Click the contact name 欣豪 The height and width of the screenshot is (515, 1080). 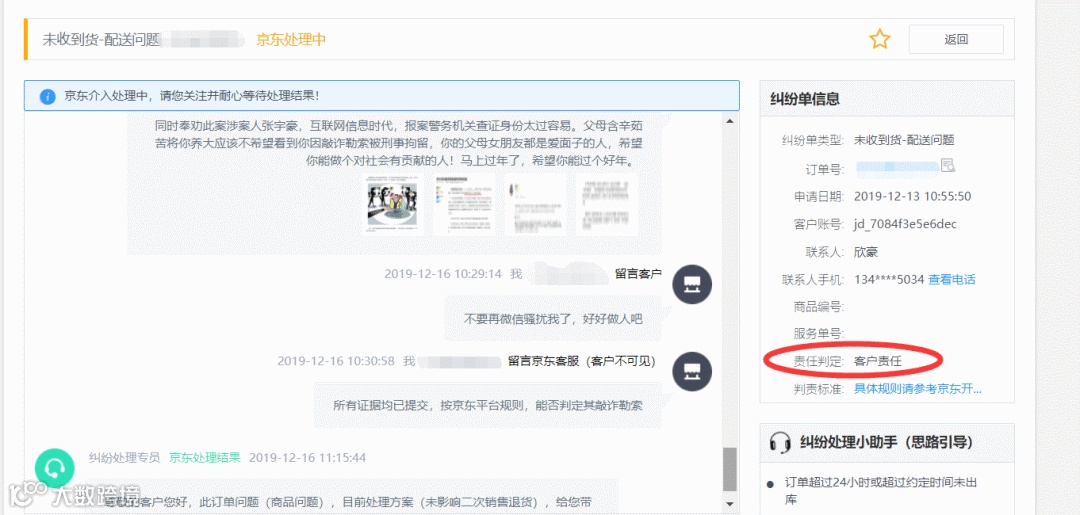[866, 252]
